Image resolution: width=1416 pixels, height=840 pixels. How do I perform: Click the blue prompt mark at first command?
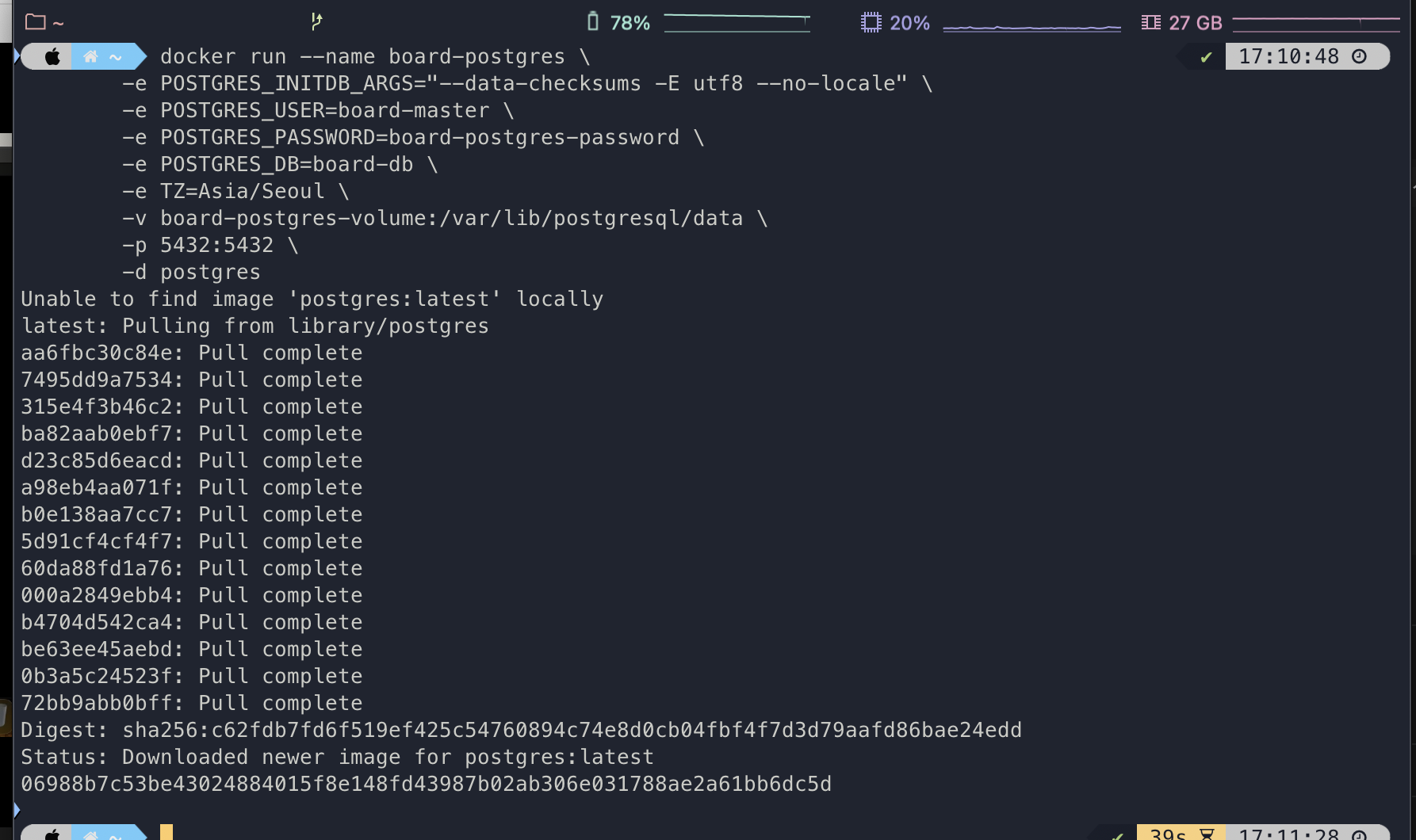click(17, 56)
